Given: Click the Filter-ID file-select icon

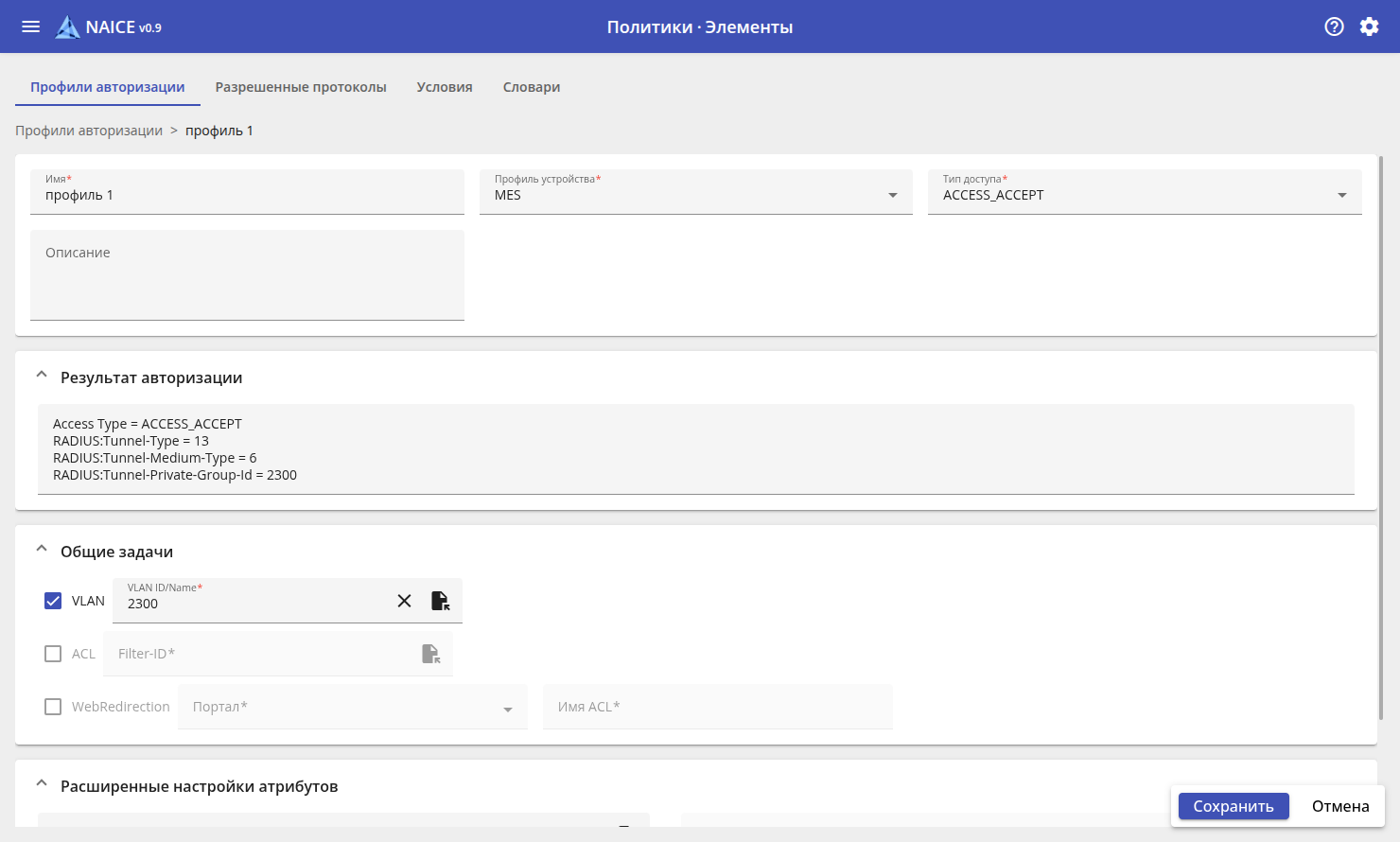Looking at the screenshot, I should click(430, 654).
